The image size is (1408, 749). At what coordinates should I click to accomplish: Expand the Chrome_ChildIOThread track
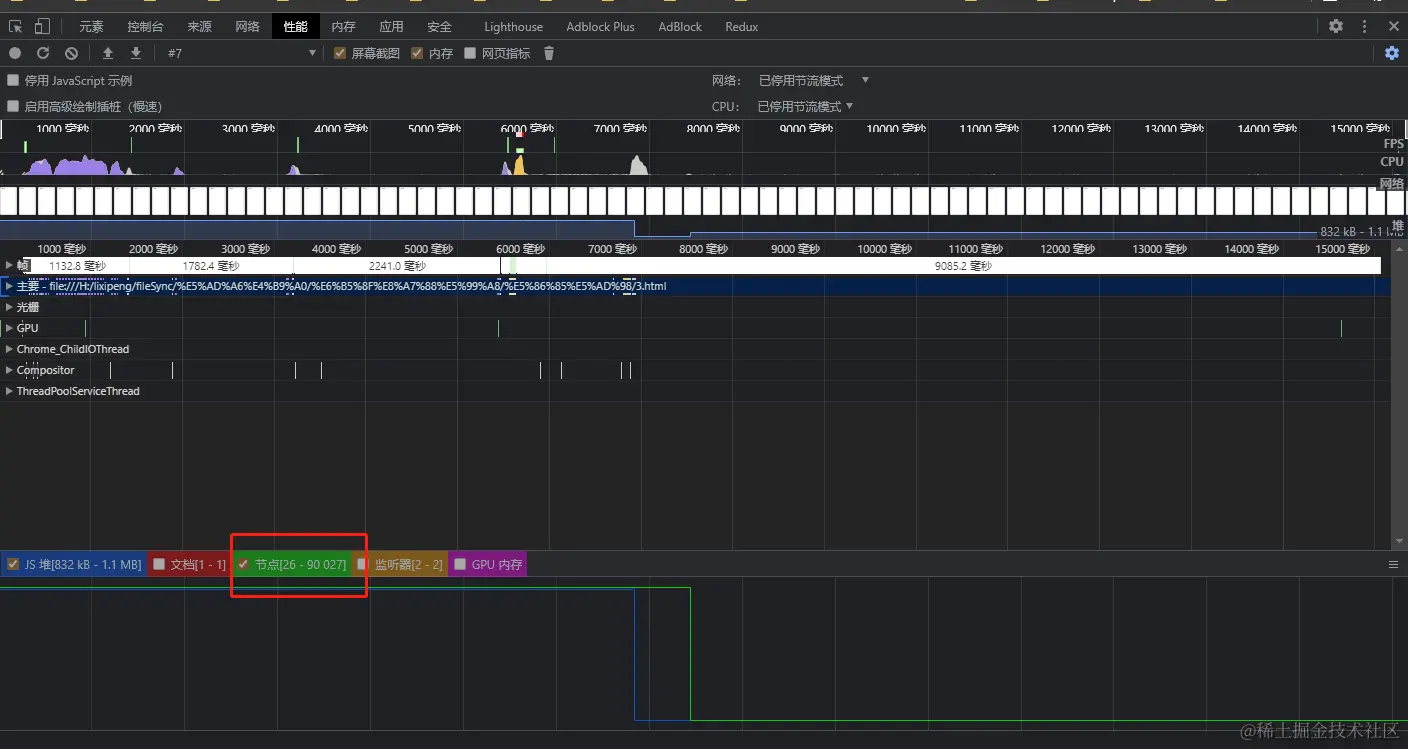click(10, 349)
